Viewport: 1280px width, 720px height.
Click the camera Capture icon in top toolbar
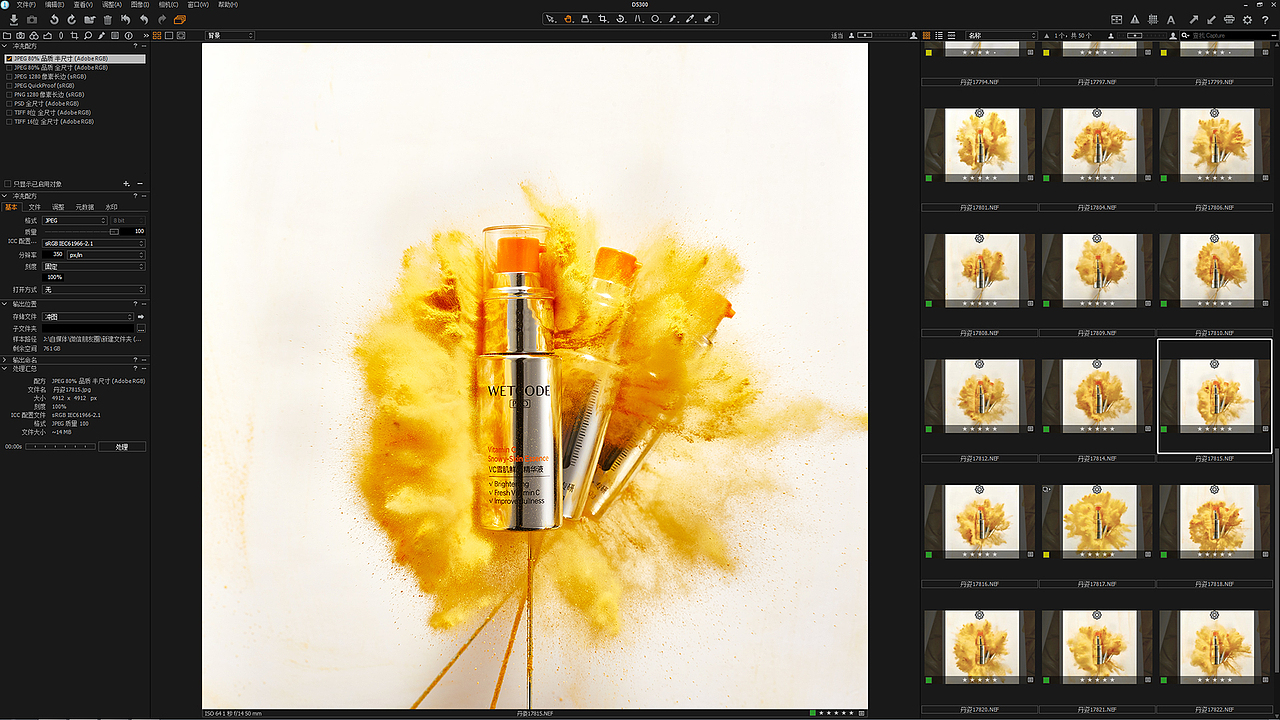[x=30, y=19]
